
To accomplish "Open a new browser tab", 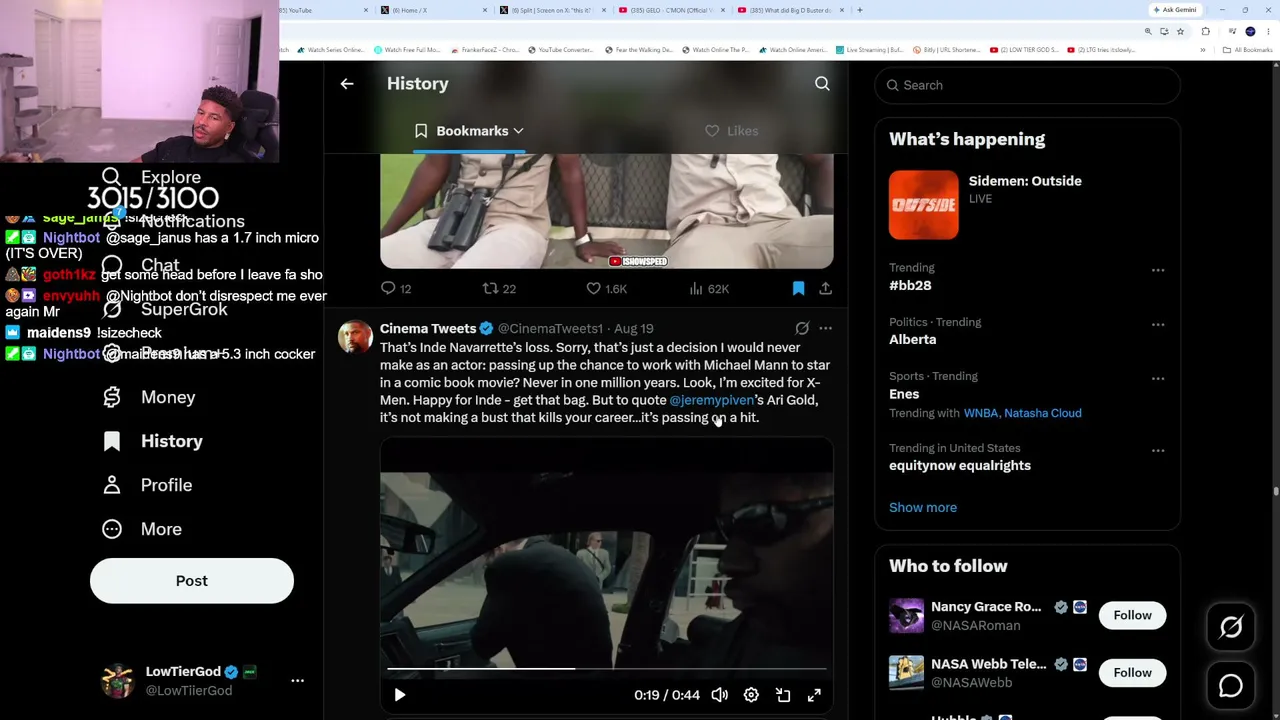I will (x=860, y=10).
